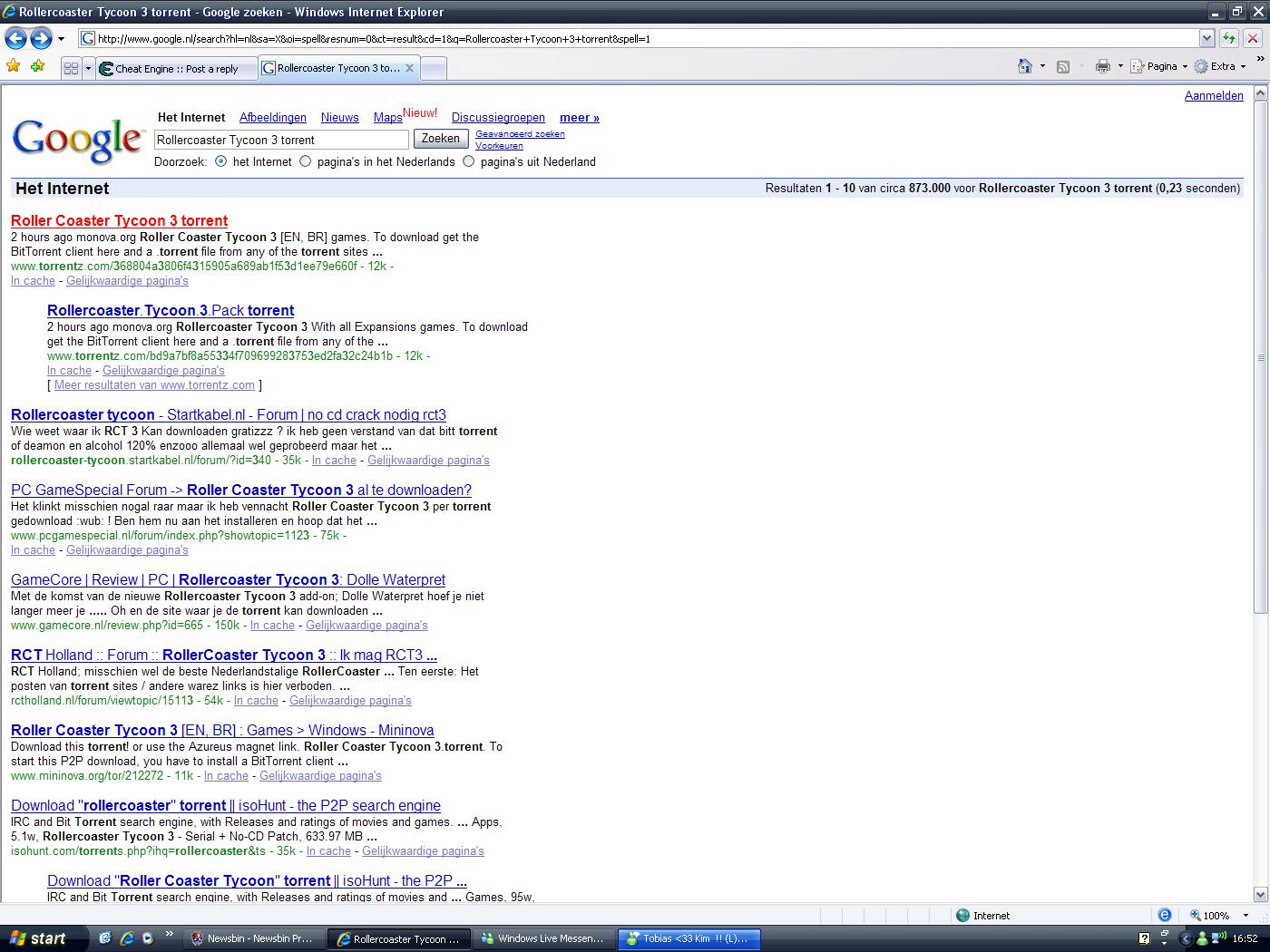The height and width of the screenshot is (952, 1270).
Task: Click the status bar Phishing Filter icon
Action: point(1164,915)
